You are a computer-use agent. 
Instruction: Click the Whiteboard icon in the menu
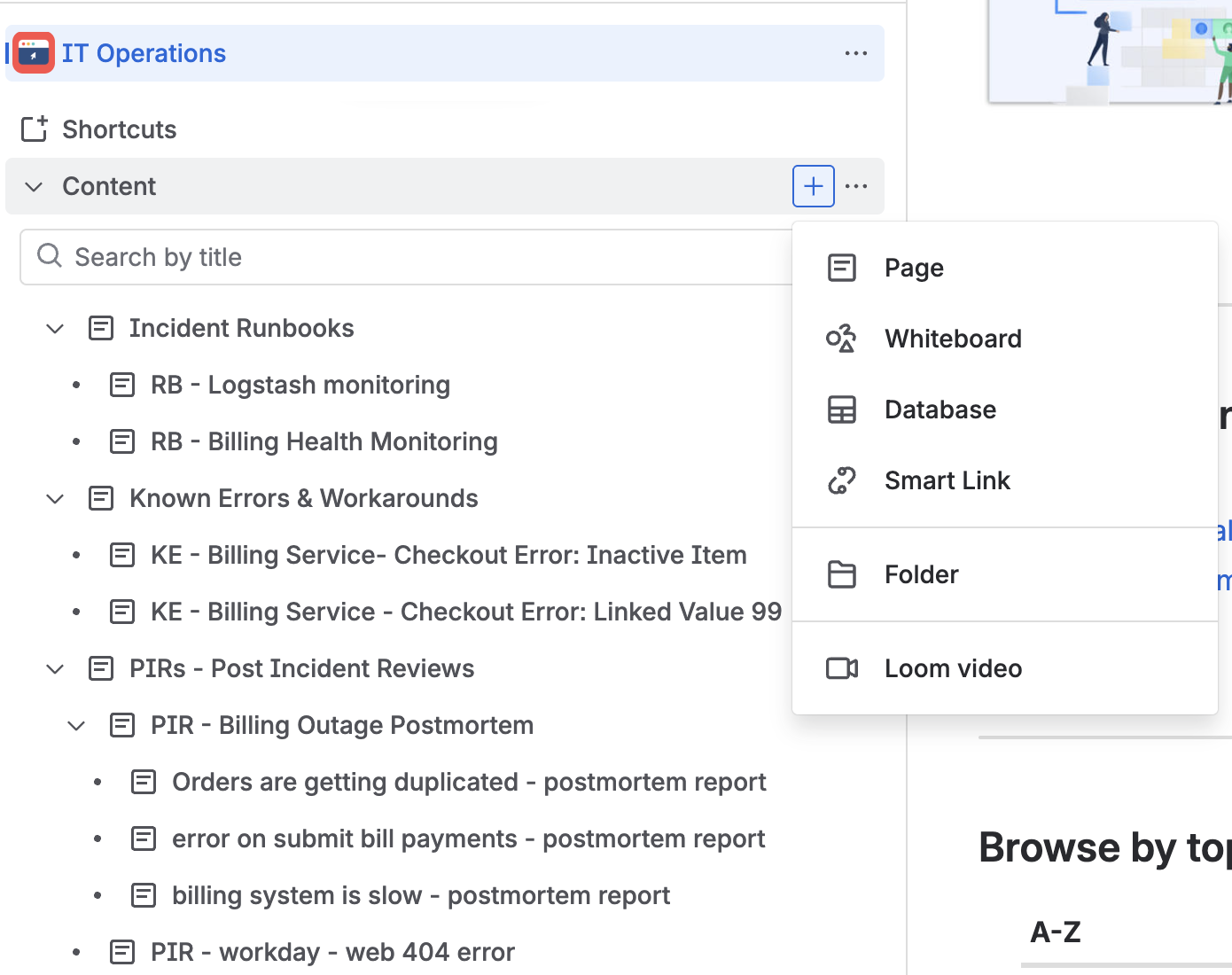pyautogui.click(x=841, y=339)
